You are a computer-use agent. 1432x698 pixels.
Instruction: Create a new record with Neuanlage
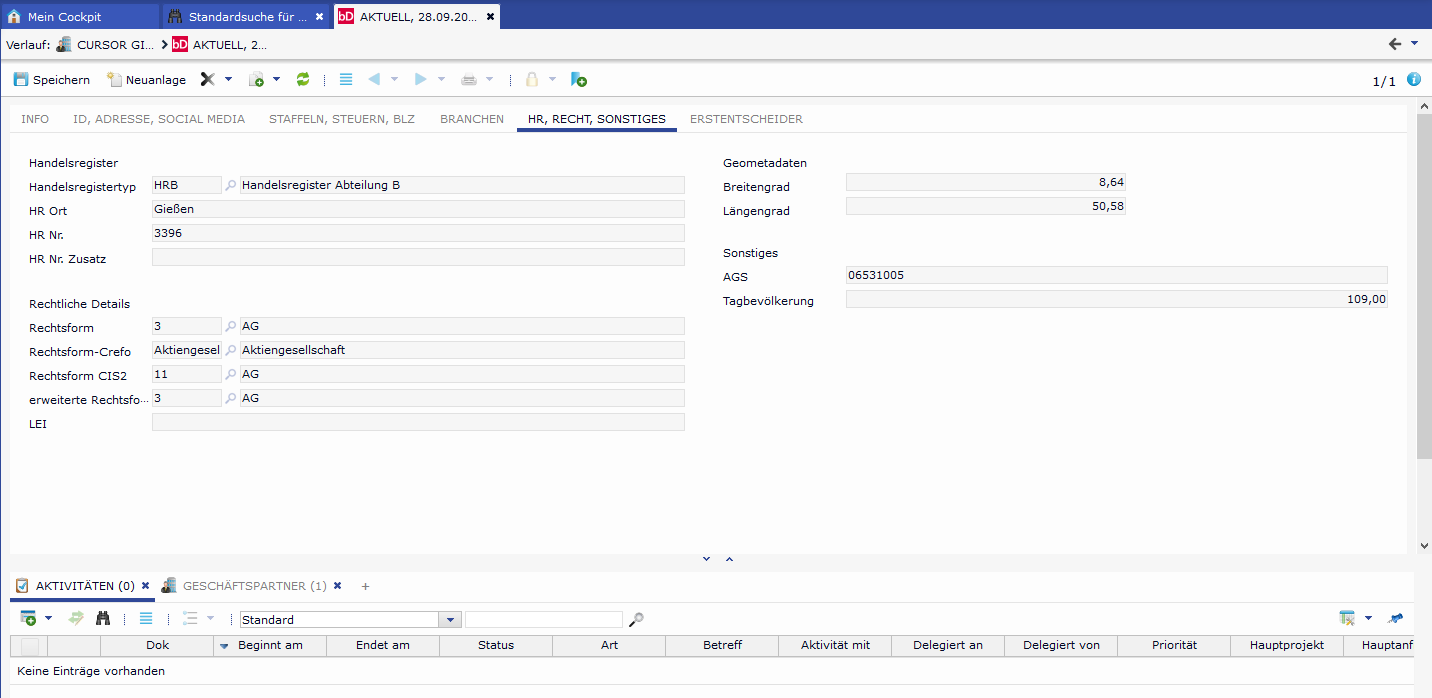pyautogui.click(x=146, y=80)
